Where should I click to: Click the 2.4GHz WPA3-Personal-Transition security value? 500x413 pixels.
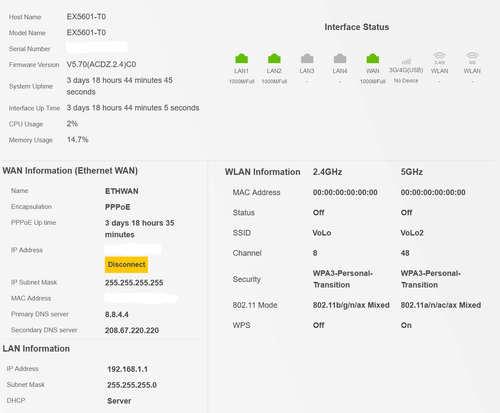pos(343,279)
